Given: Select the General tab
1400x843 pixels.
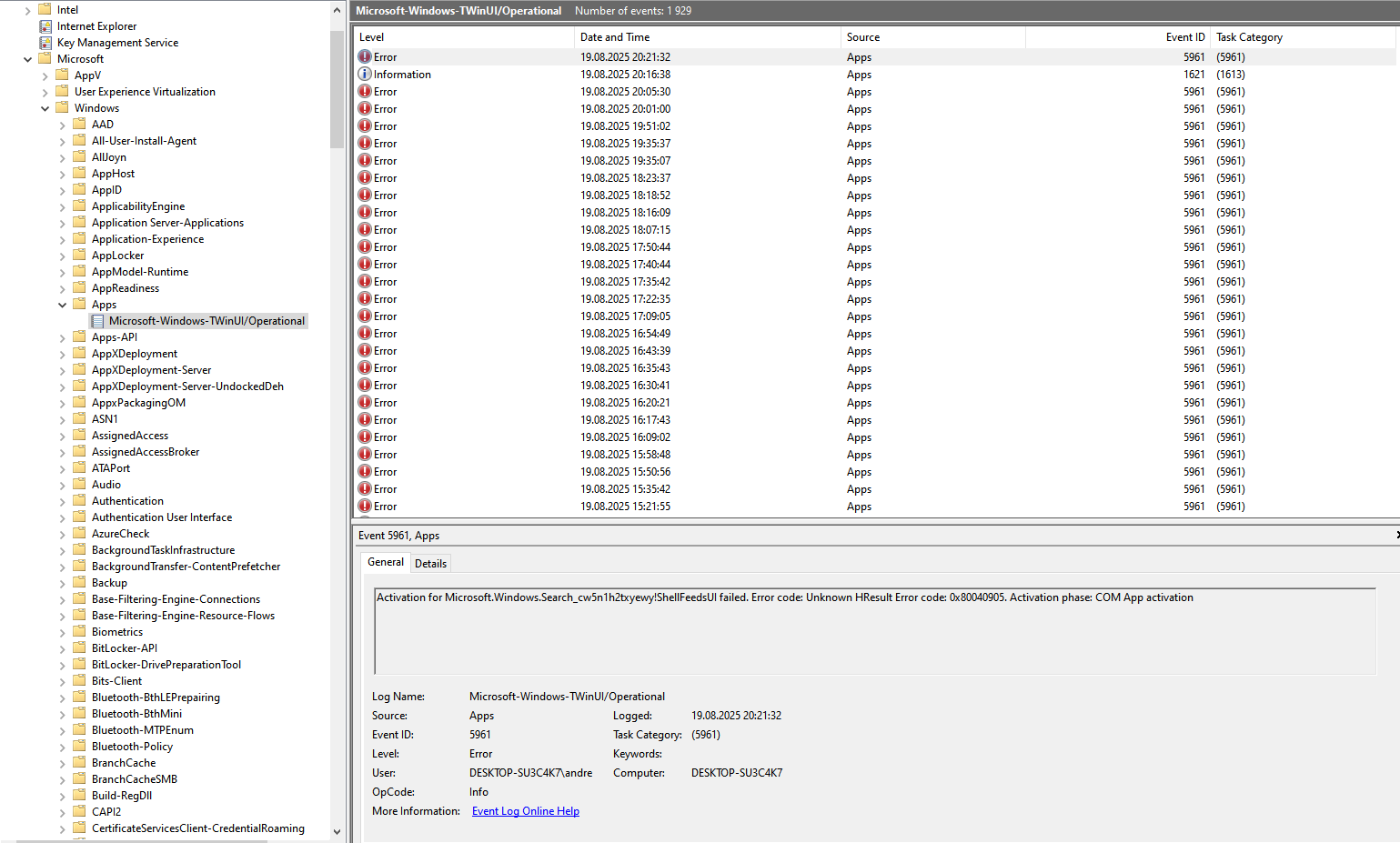Looking at the screenshot, I should [x=385, y=562].
